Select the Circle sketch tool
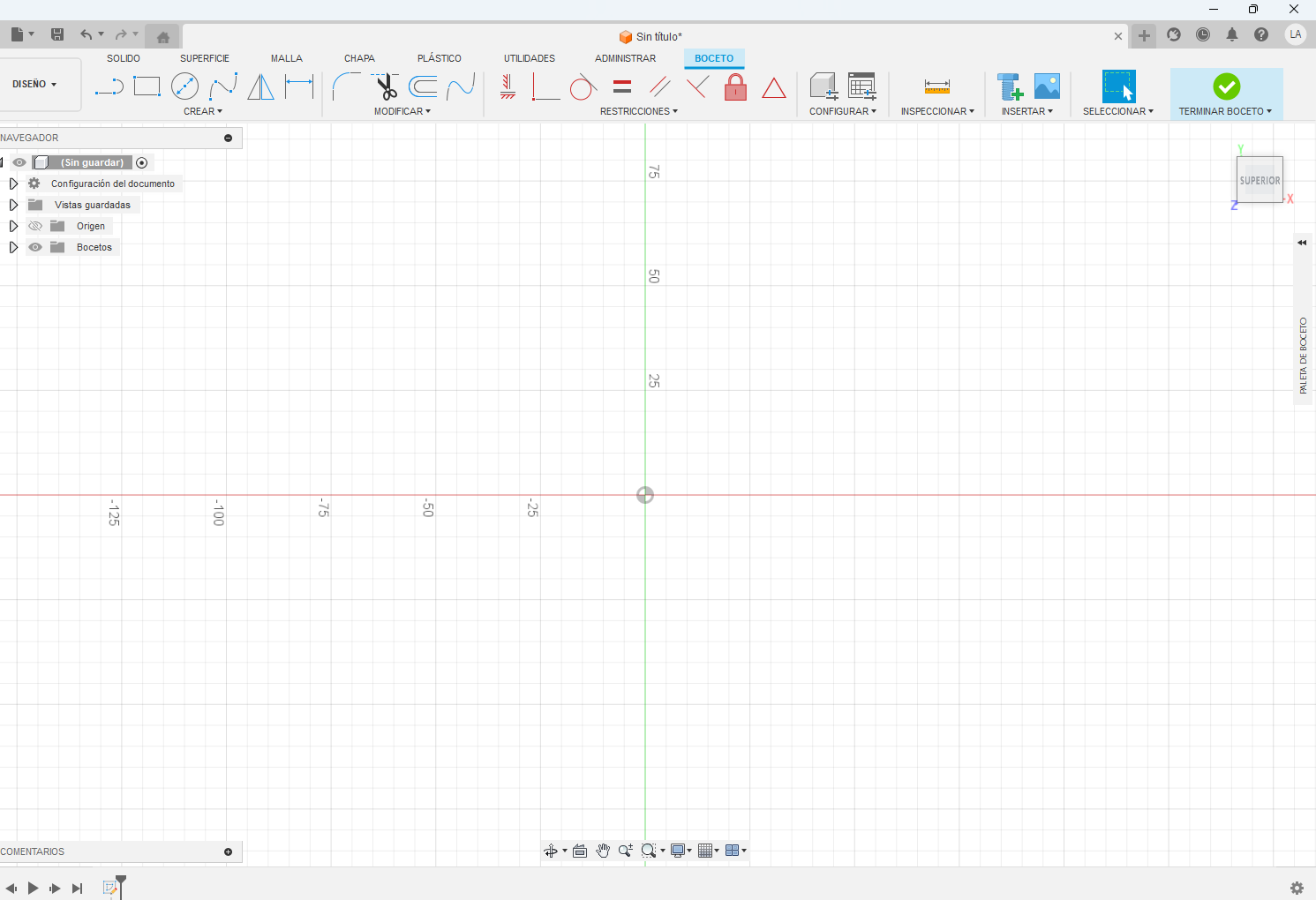This screenshot has height=900, width=1316. [184, 86]
